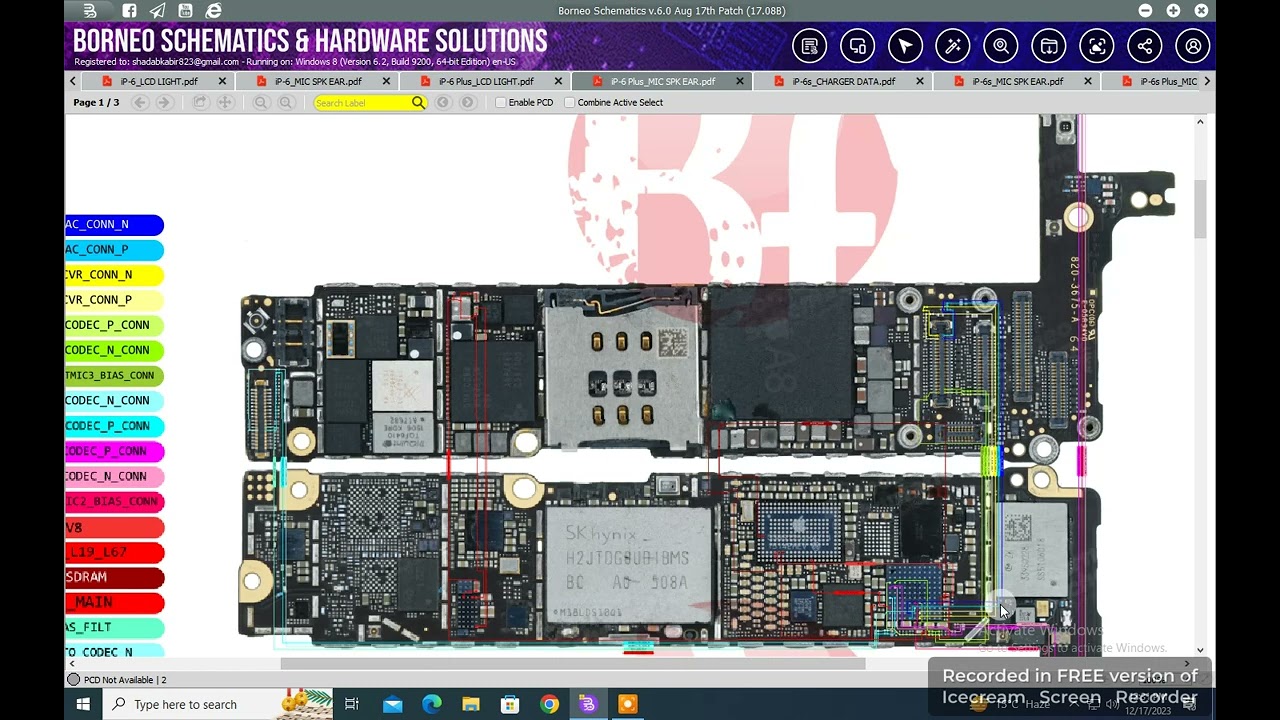Click the vertical scrollbar up arrow
1280x720 pixels.
(x=1200, y=122)
